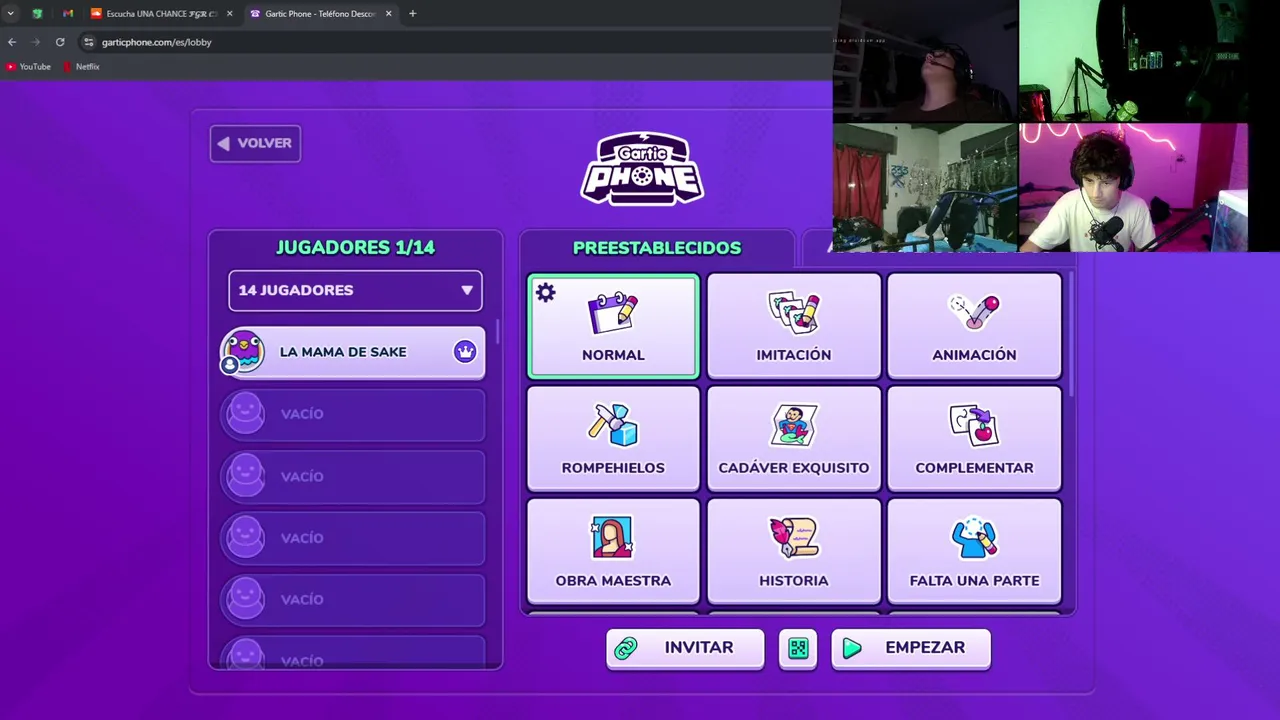
Task: Pick the Cadáver Exquisito mode
Action: pyautogui.click(x=794, y=439)
